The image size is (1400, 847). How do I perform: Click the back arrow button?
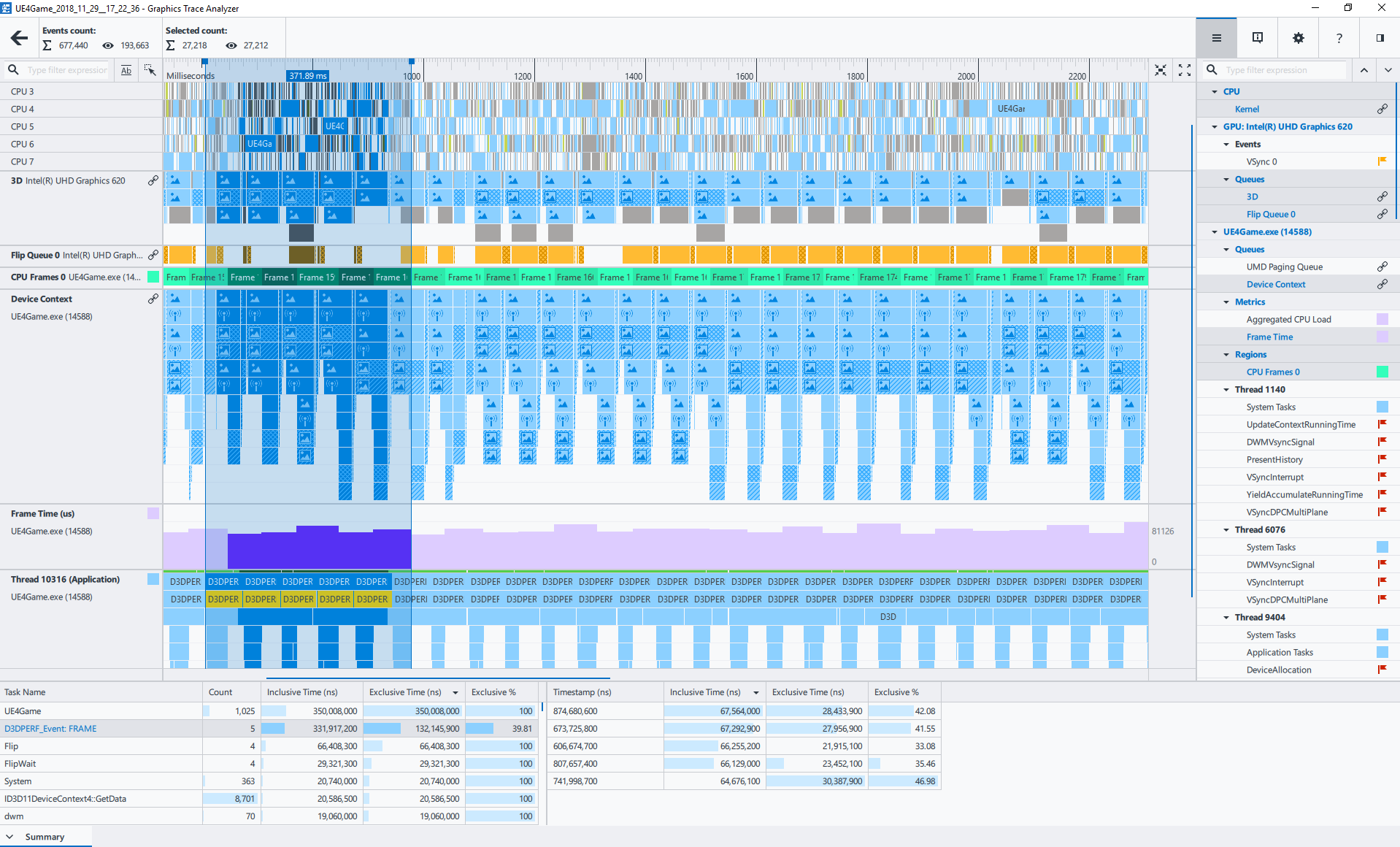pos(18,37)
